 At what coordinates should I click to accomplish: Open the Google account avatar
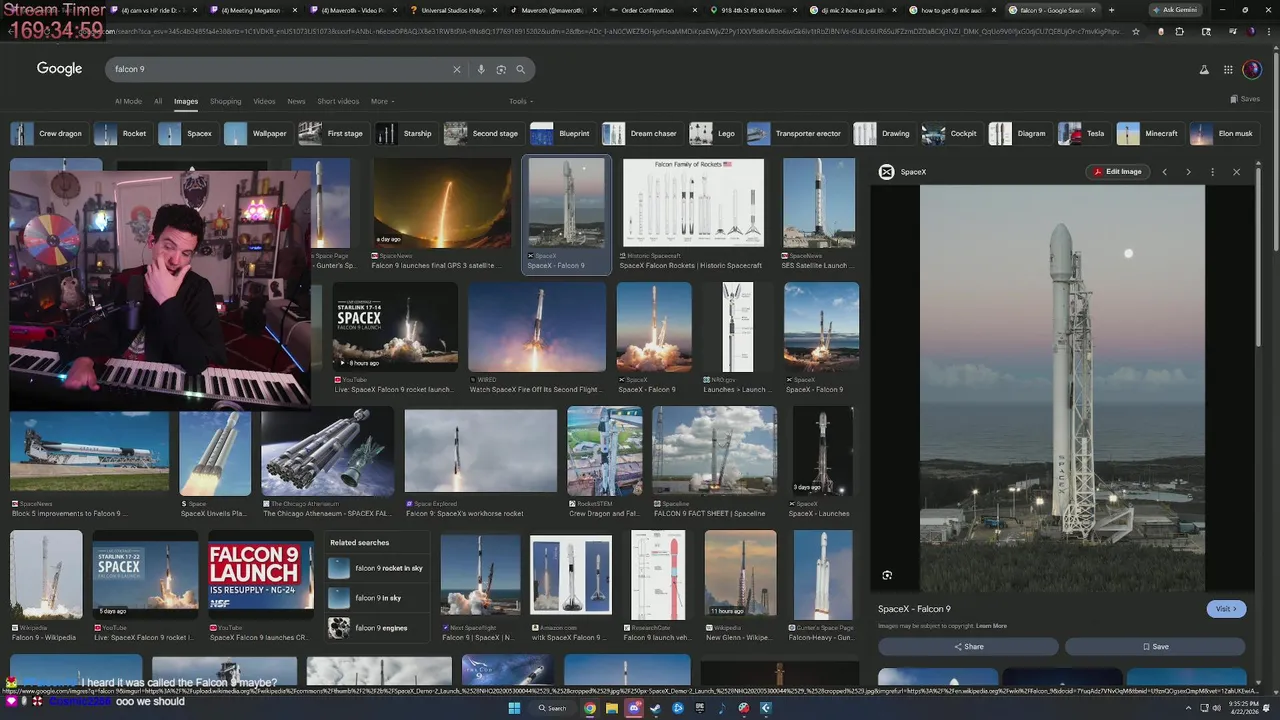pyautogui.click(x=1252, y=69)
